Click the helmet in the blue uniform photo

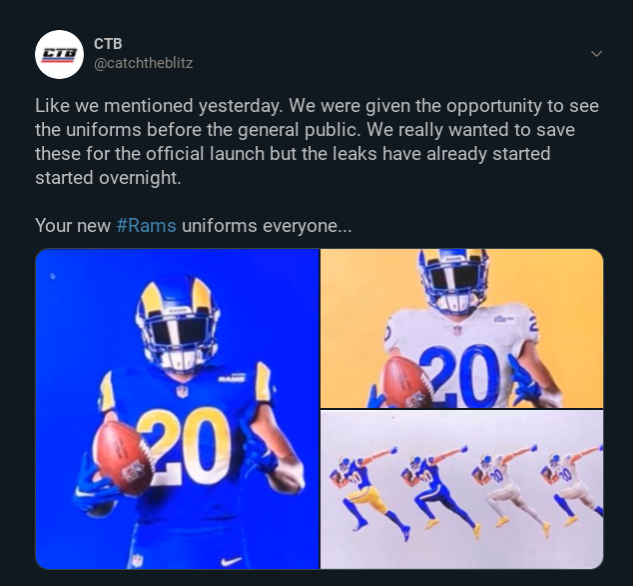tap(177, 323)
